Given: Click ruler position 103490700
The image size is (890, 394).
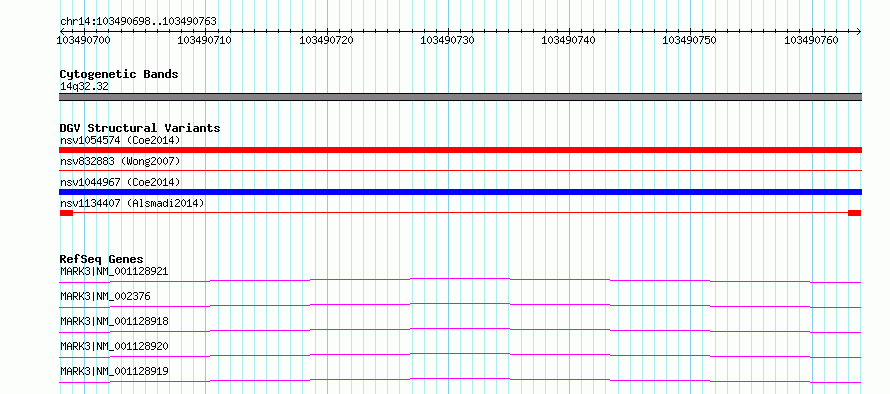Looking at the screenshot, I should (x=84, y=40).
